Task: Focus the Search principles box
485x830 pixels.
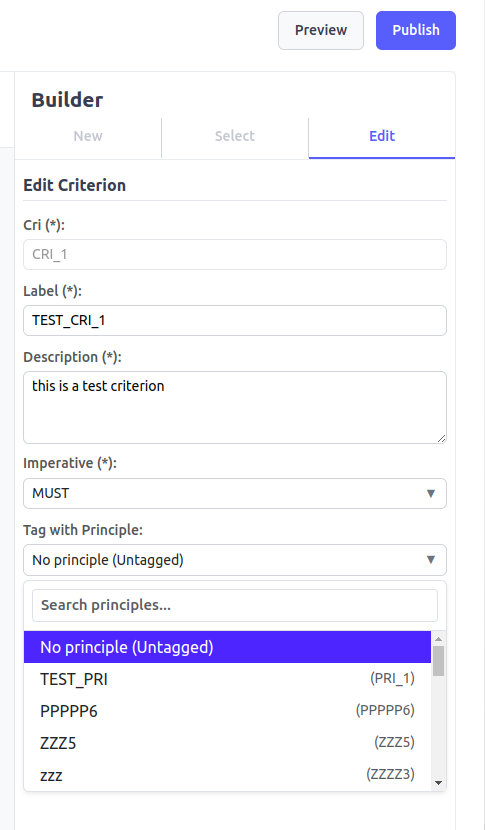Action: [x=235, y=605]
